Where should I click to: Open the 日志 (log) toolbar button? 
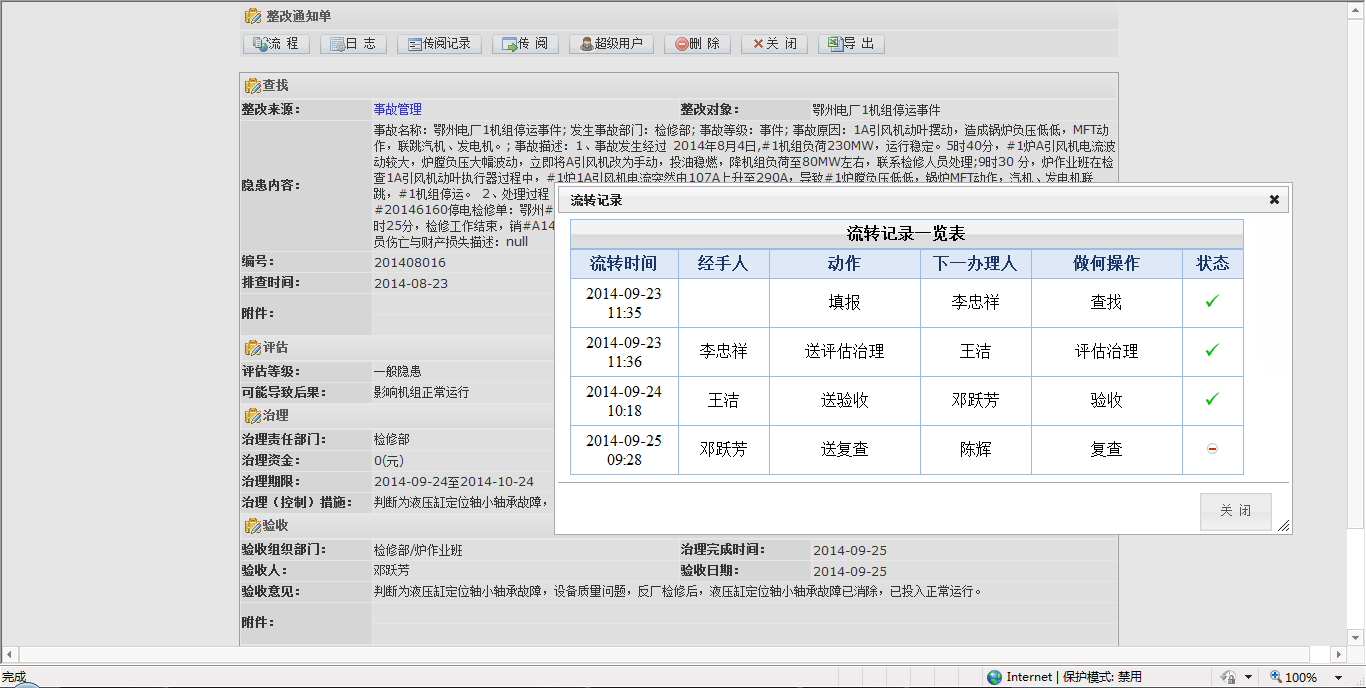352,44
